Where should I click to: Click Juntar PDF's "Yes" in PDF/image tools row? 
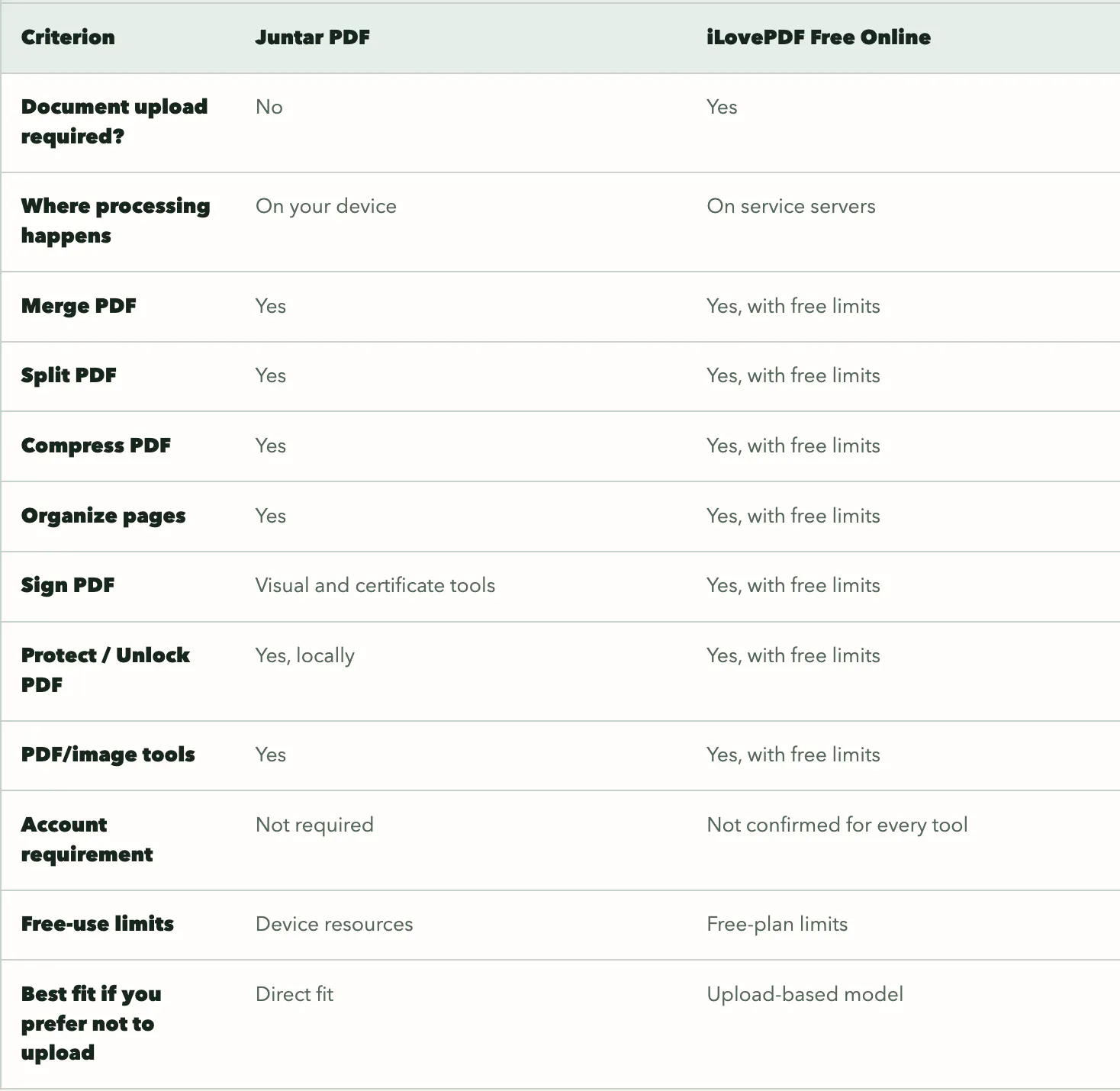[x=271, y=755]
